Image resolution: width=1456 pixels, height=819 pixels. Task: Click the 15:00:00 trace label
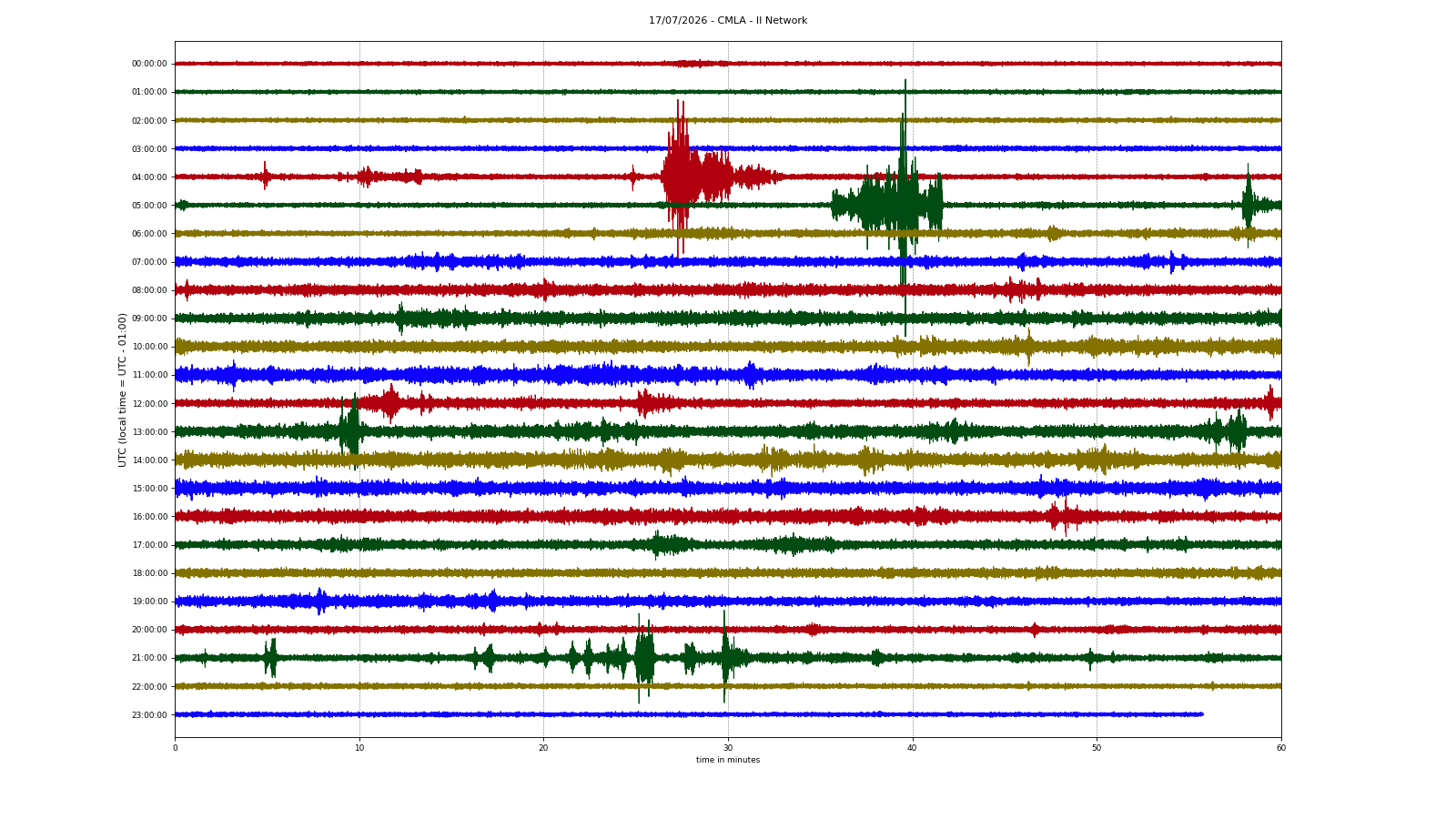tap(149, 488)
